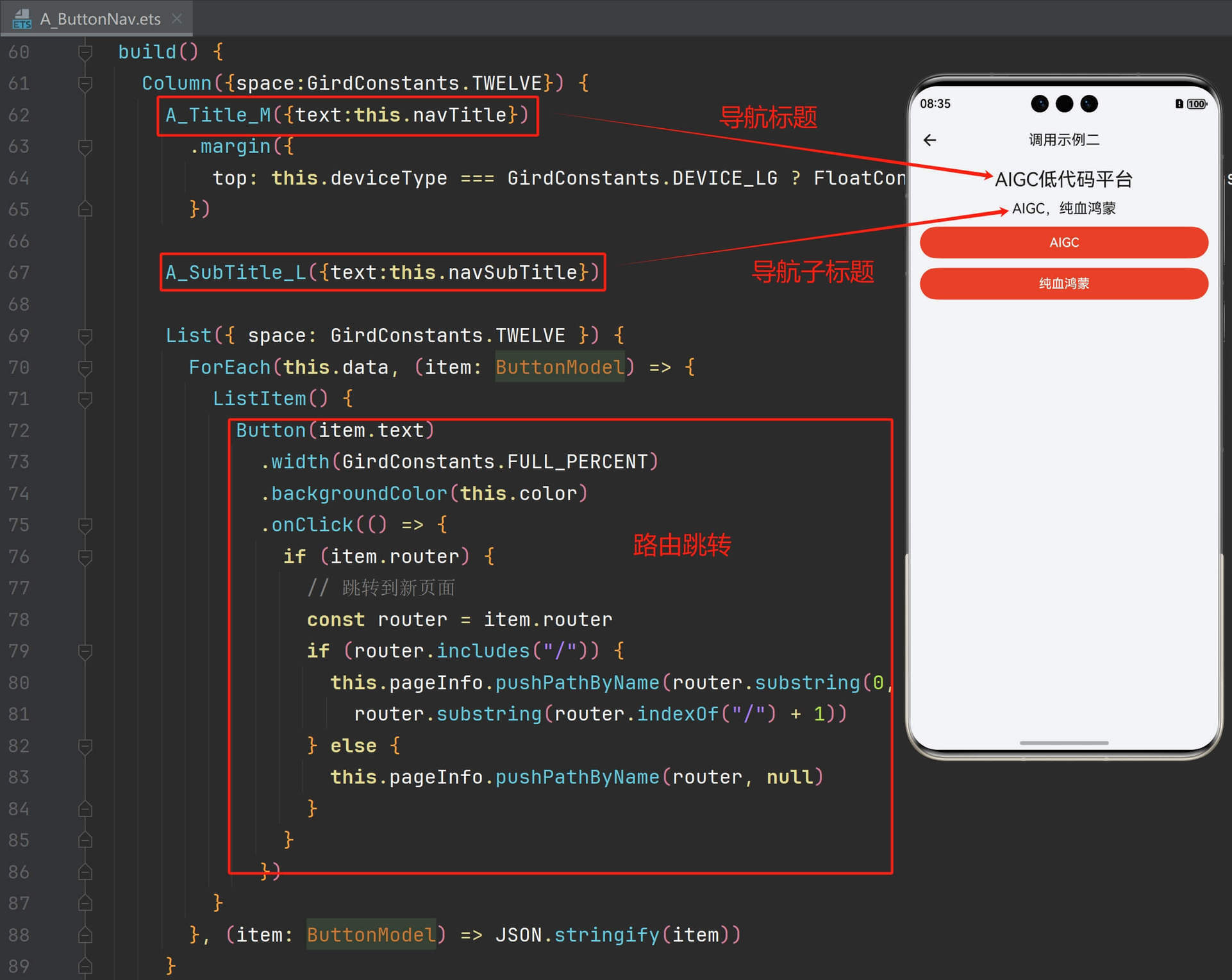Image resolution: width=1232 pixels, height=980 pixels.
Task: Click the battery indicator in phone status bar
Action: (1195, 104)
